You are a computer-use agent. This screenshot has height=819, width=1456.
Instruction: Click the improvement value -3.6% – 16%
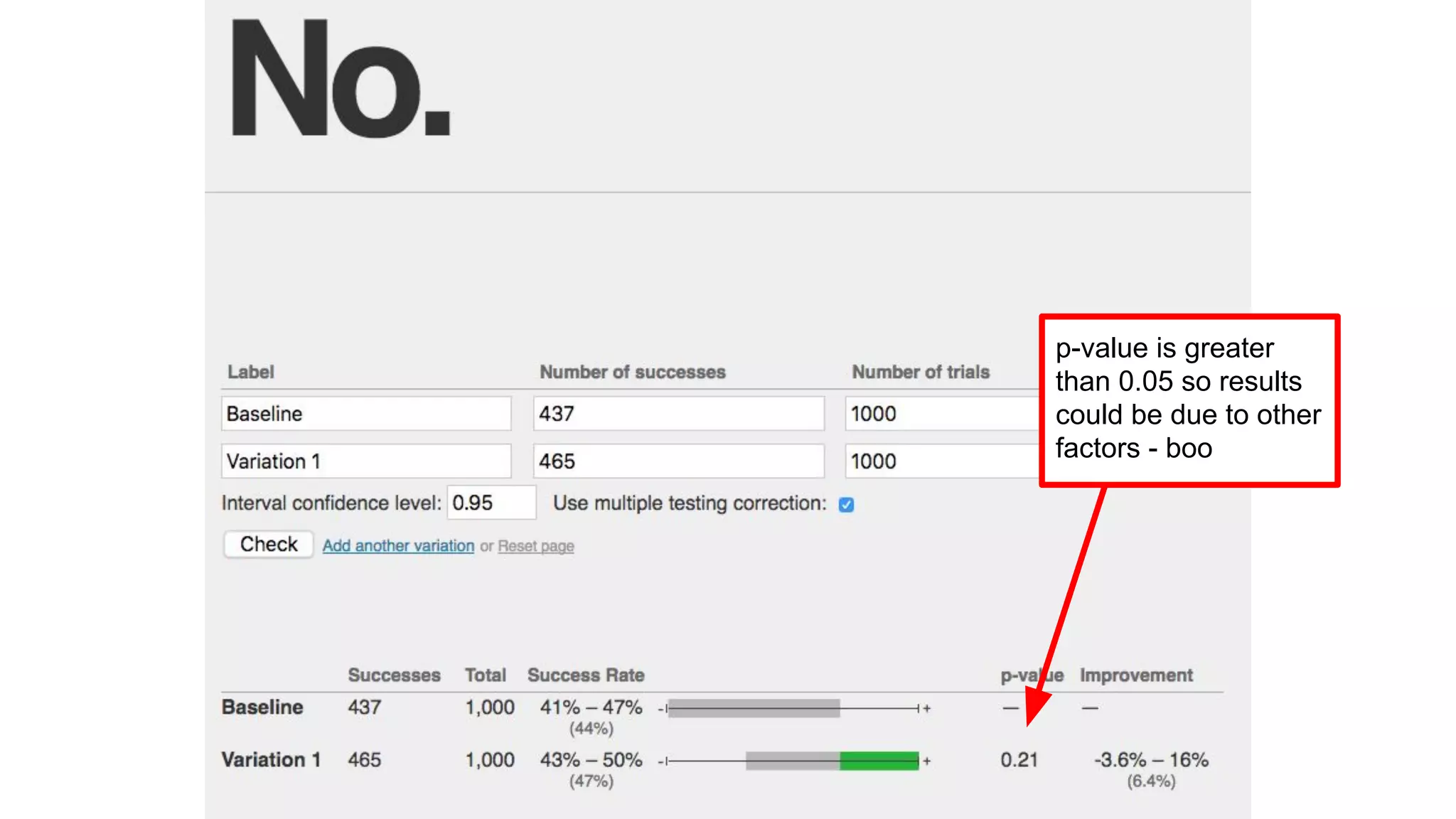pyautogui.click(x=1151, y=760)
